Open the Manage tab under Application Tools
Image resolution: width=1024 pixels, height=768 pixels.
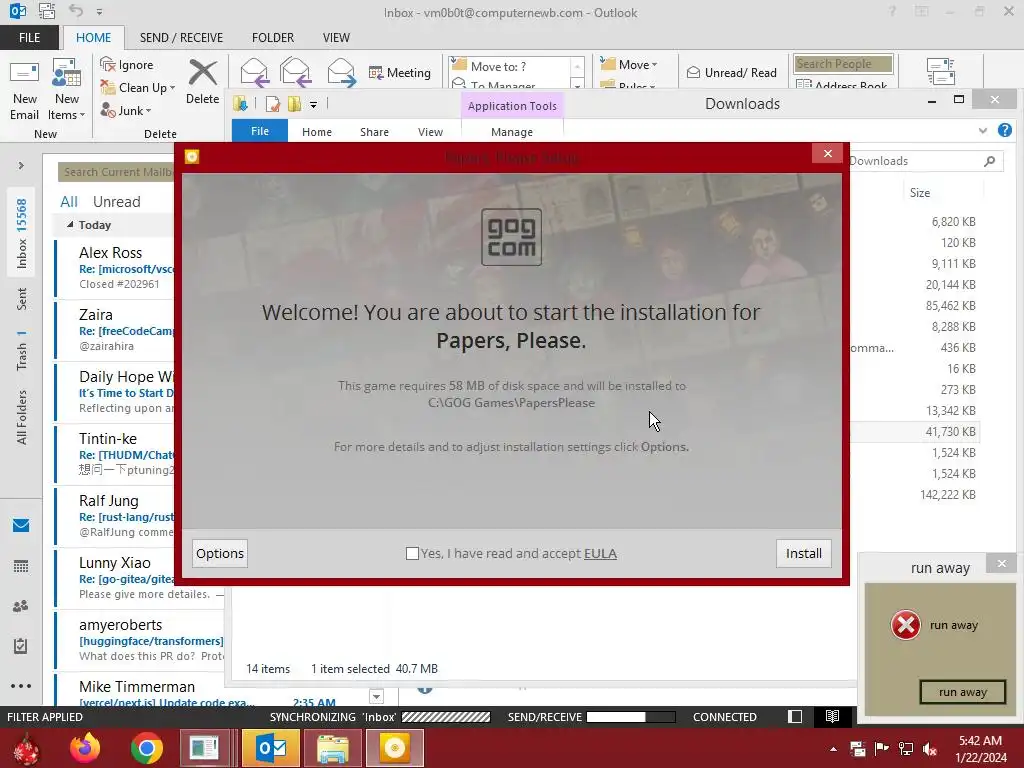512,132
